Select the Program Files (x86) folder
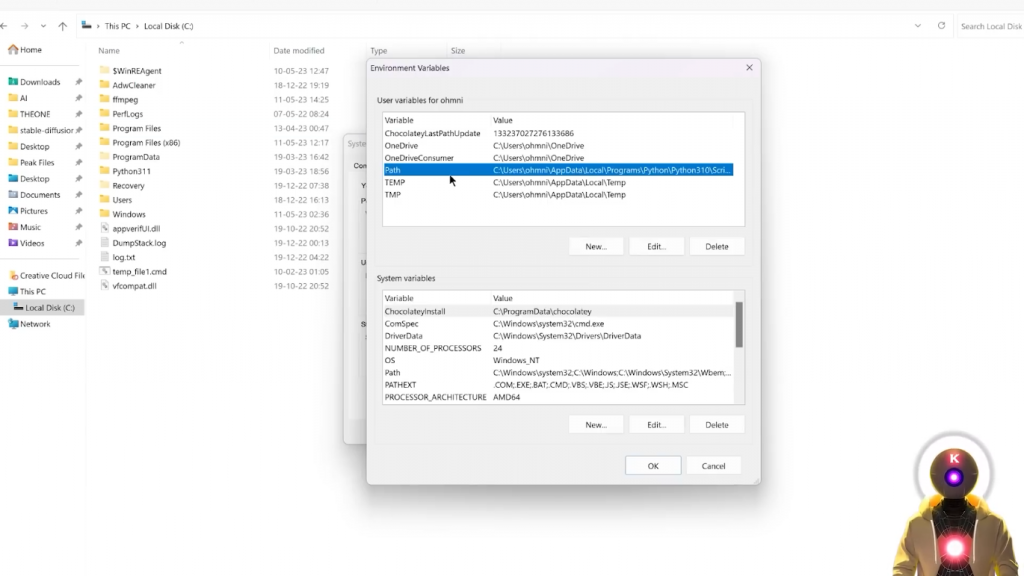The width and height of the screenshot is (1024, 576). coord(140,142)
